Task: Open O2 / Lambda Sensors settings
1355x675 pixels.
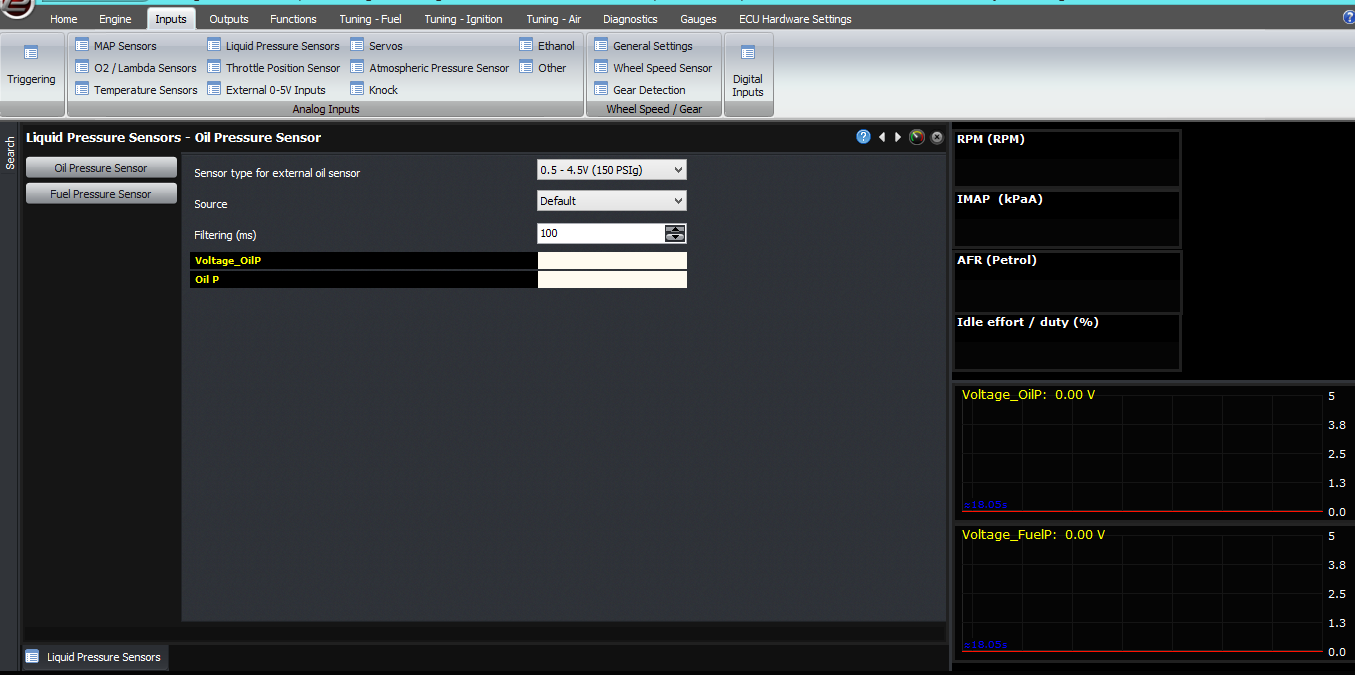Action: [x=136, y=68]
